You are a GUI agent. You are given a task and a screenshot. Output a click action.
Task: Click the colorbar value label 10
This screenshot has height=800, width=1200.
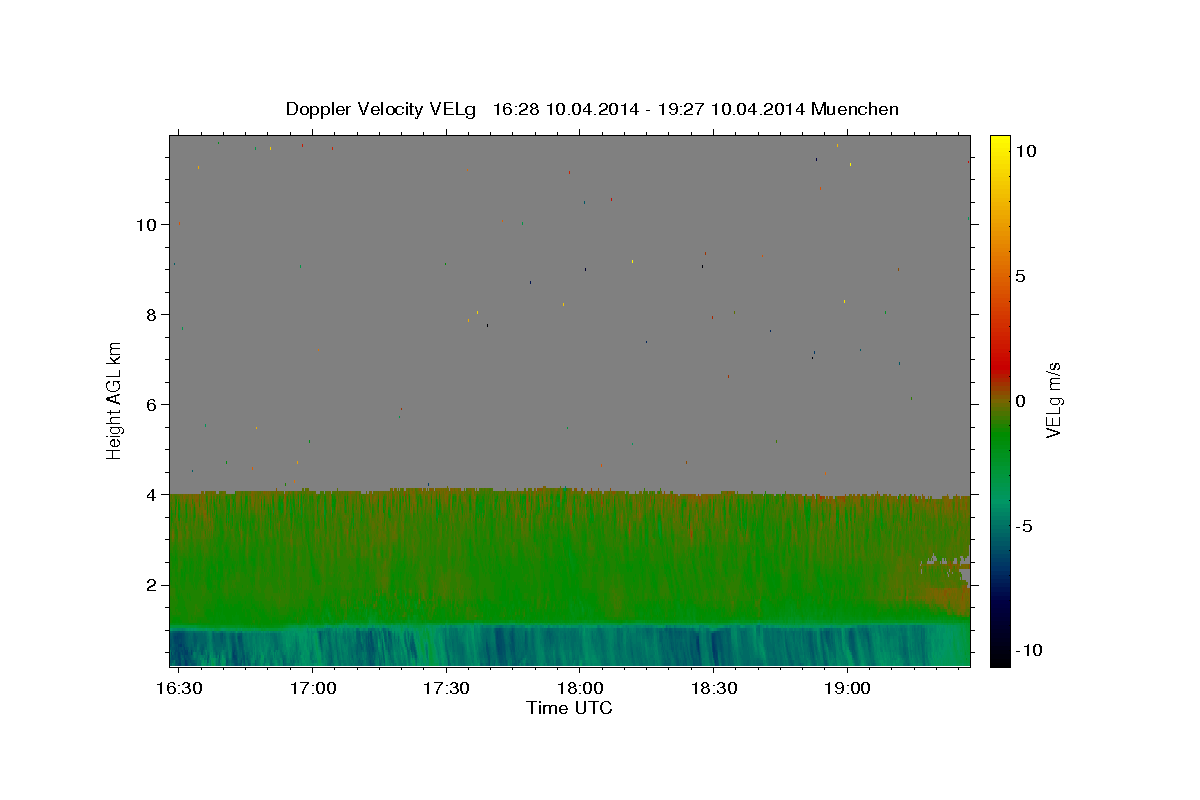pyautogui.click(x=1025, y=150)
